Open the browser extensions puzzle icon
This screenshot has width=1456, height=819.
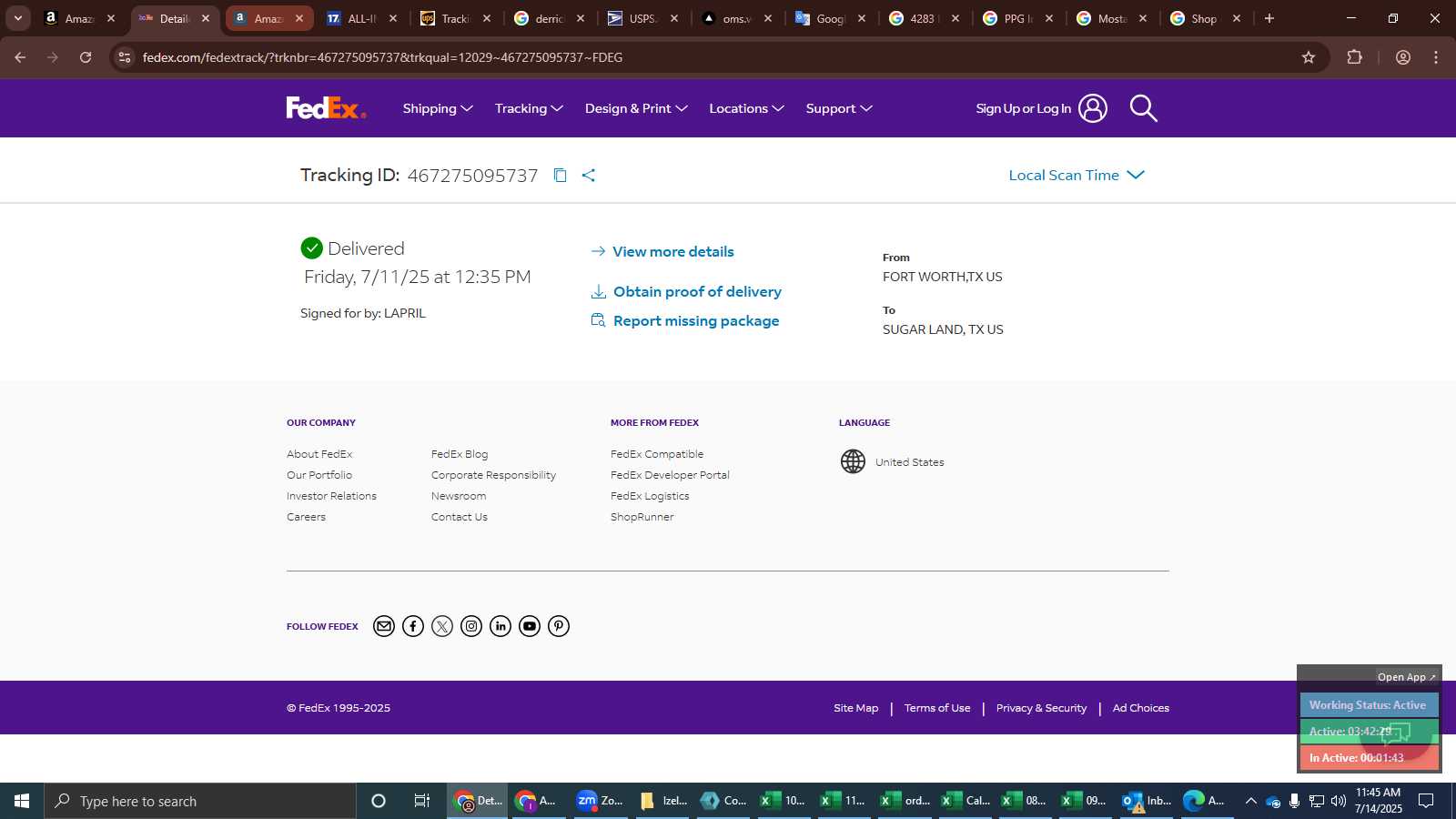[x=1354, y=57]
